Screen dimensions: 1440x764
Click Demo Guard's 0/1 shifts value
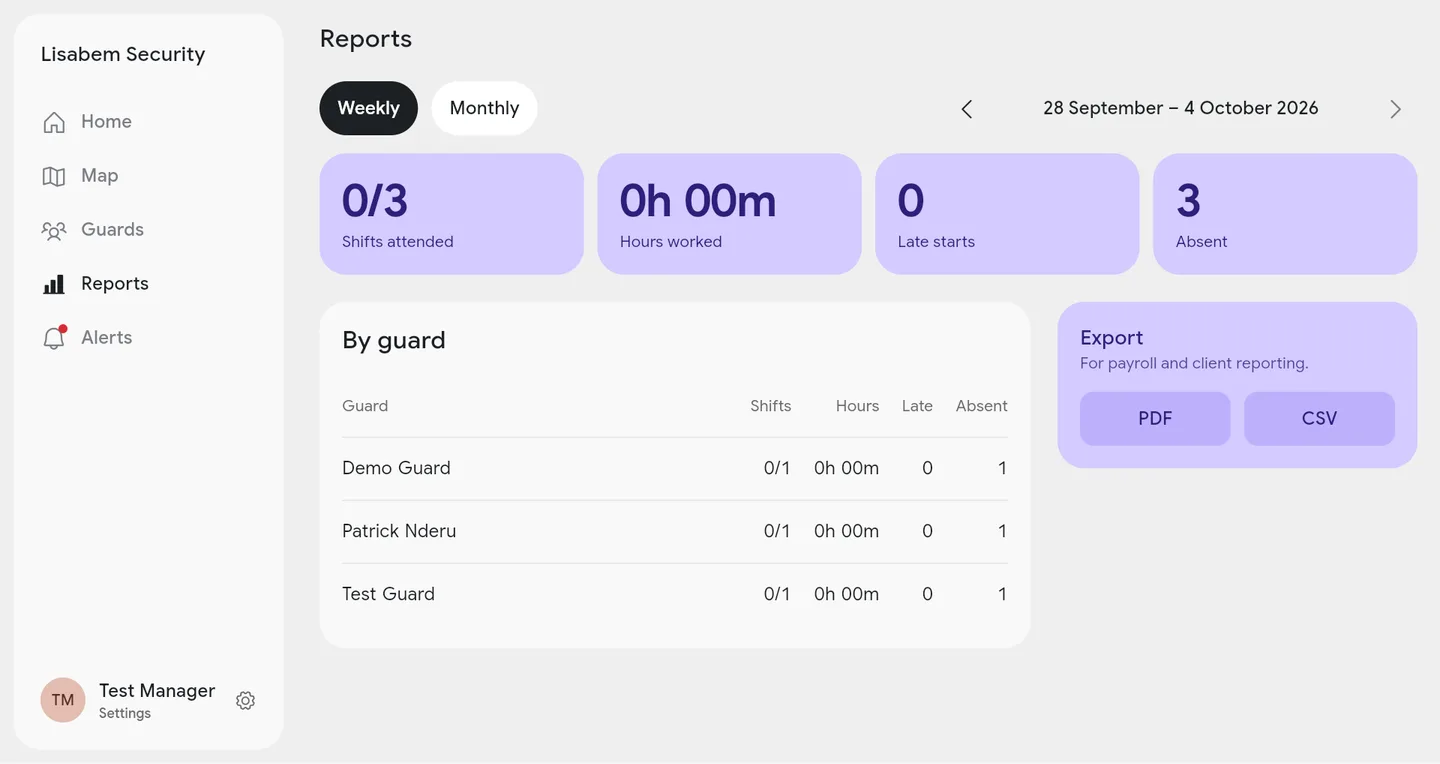pos(777,468)
